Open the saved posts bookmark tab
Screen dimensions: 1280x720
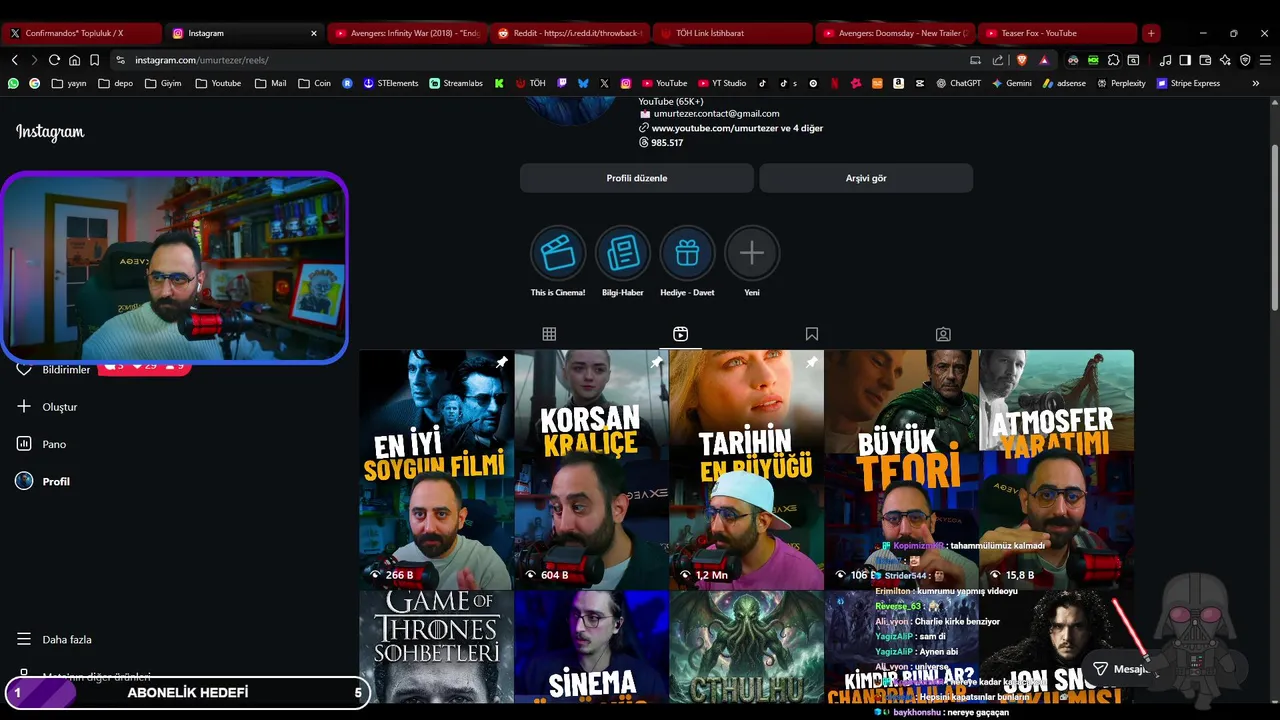click(812, 334)
